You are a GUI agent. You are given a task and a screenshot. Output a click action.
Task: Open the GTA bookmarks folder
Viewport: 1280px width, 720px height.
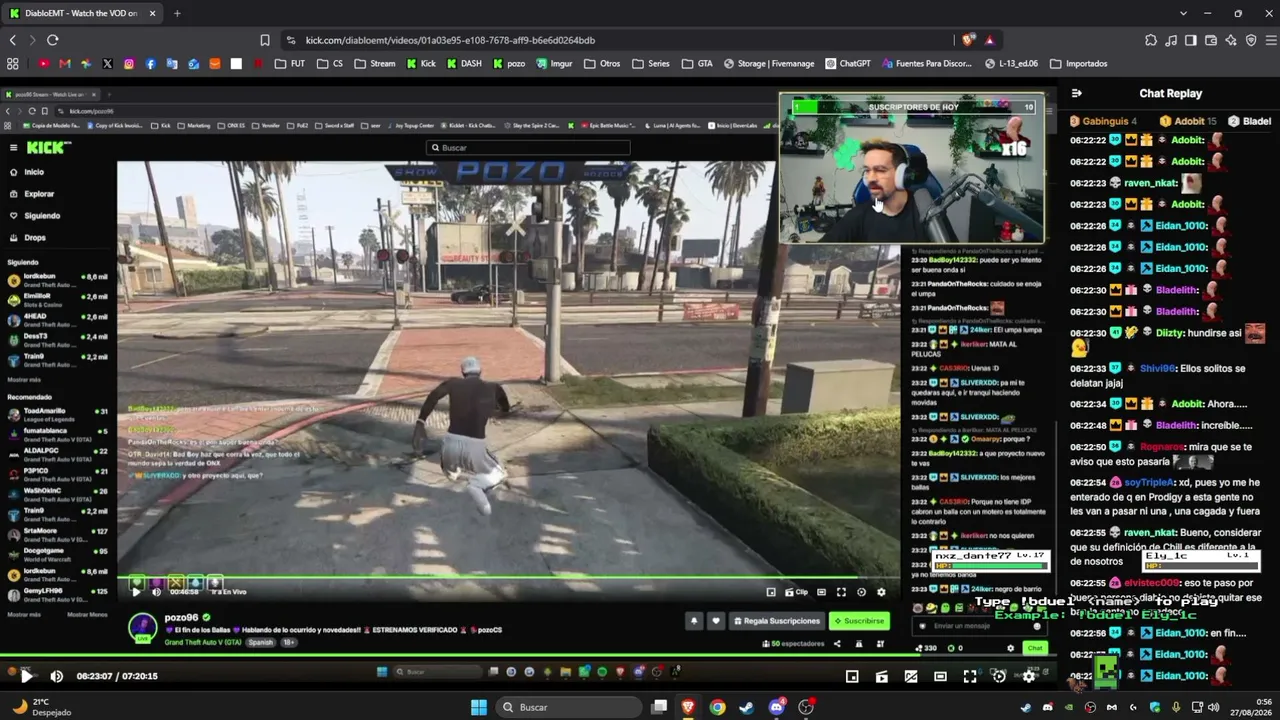tap(697, 63)
